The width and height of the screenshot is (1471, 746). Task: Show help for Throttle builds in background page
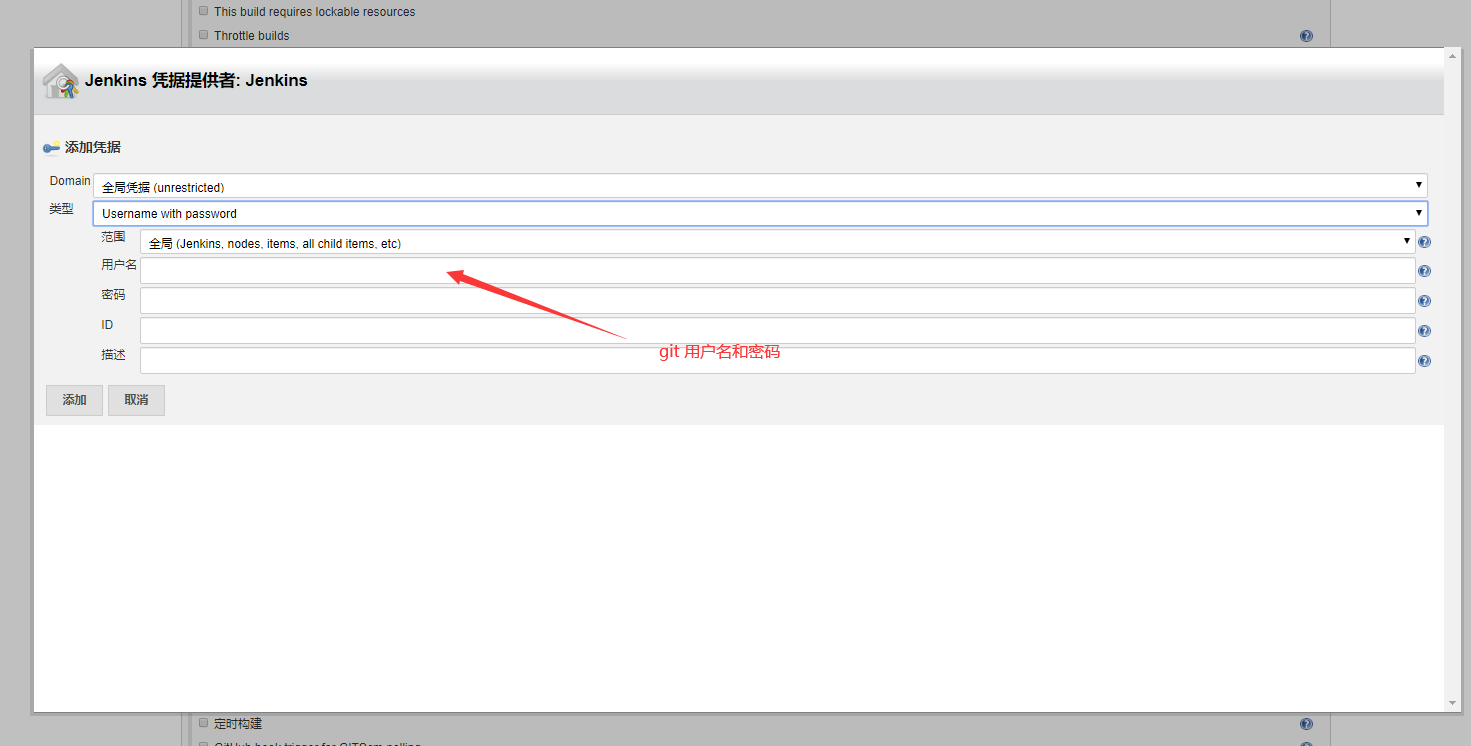pos(1306,36)
